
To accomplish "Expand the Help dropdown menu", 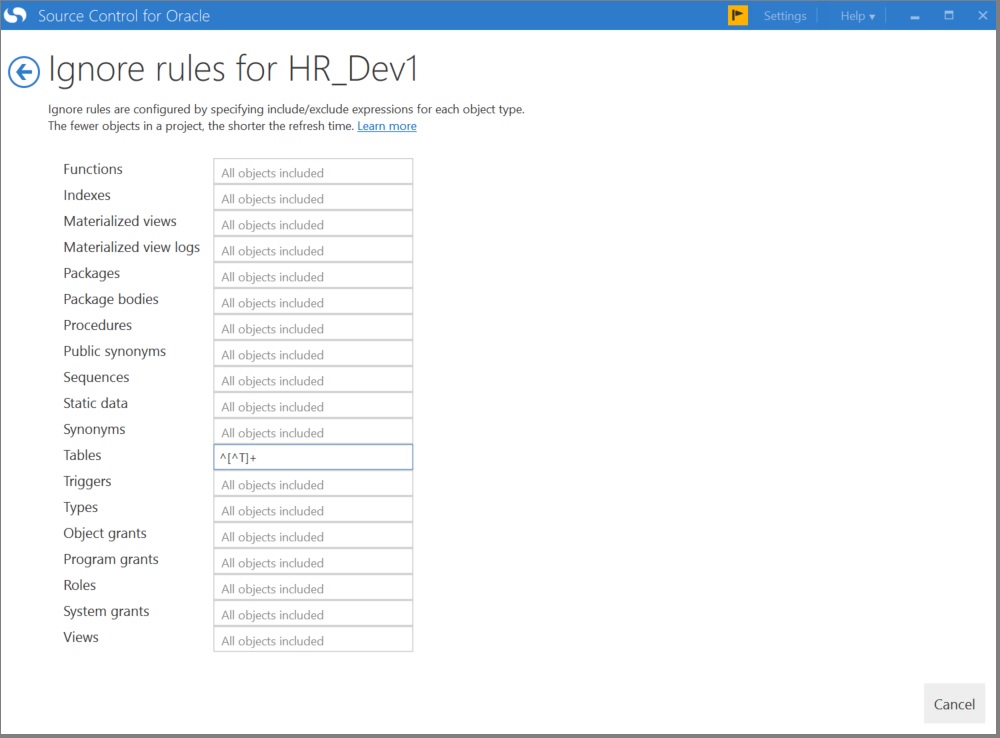I will 855,15.
